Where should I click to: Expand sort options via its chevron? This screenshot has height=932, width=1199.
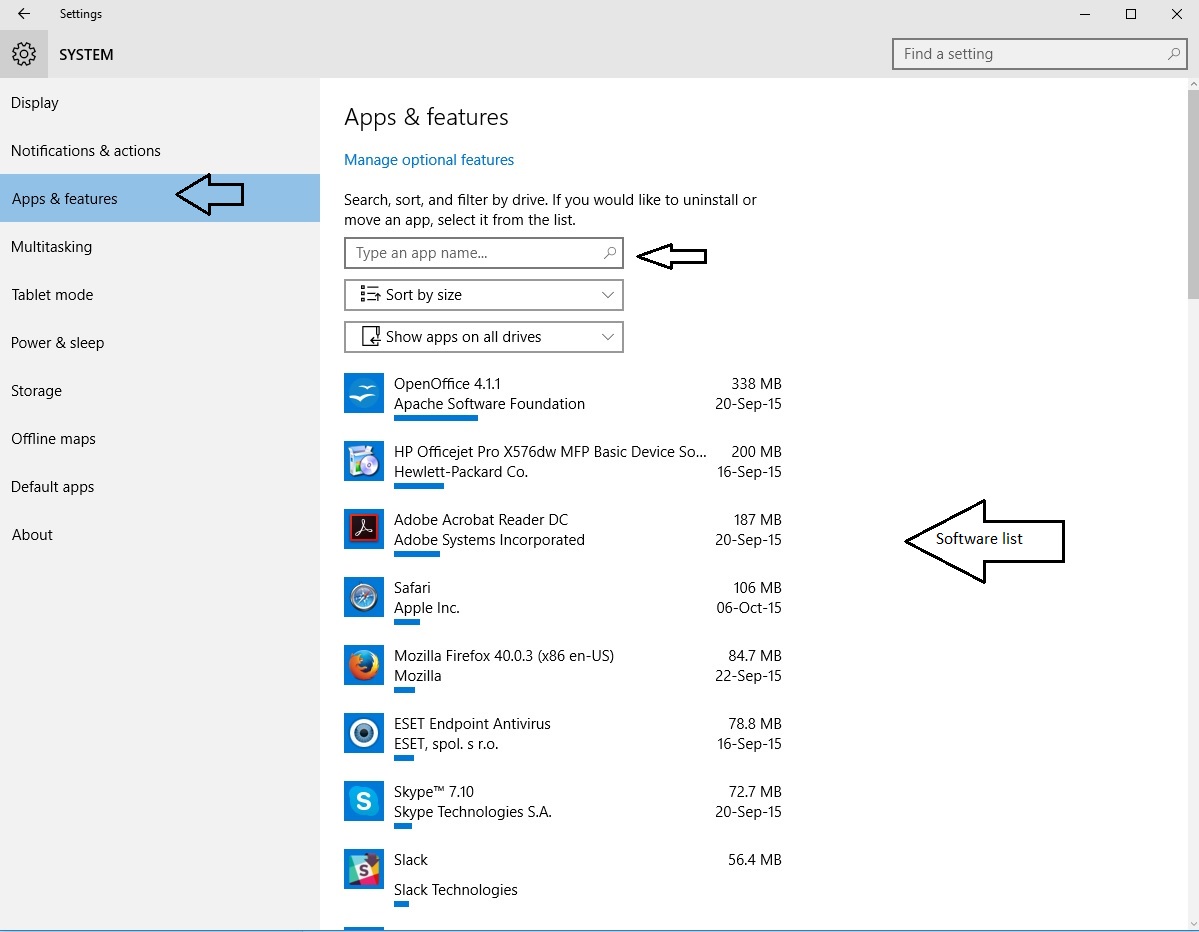pos(608,295)
